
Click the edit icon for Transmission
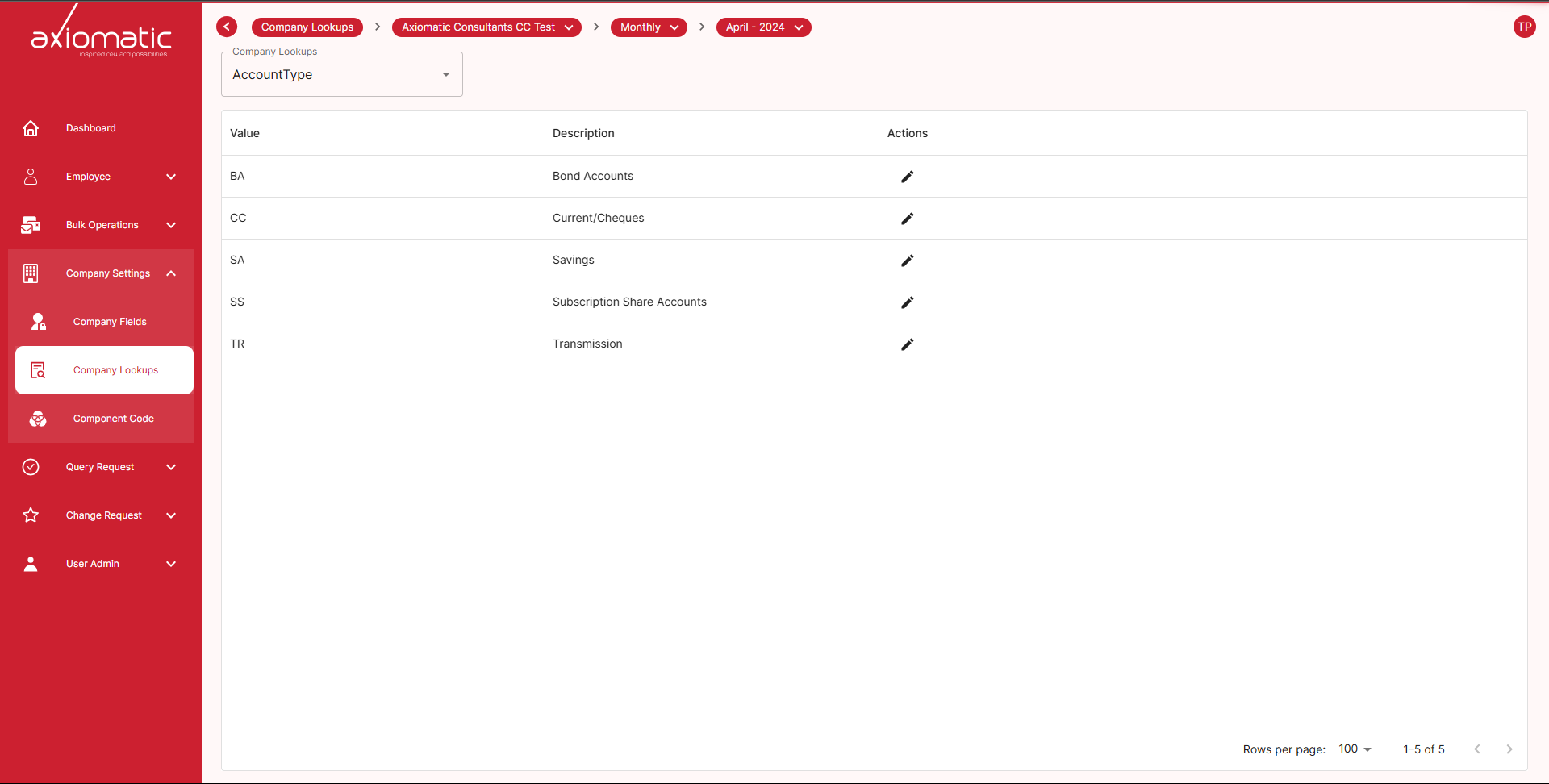(x=907, y=344)
